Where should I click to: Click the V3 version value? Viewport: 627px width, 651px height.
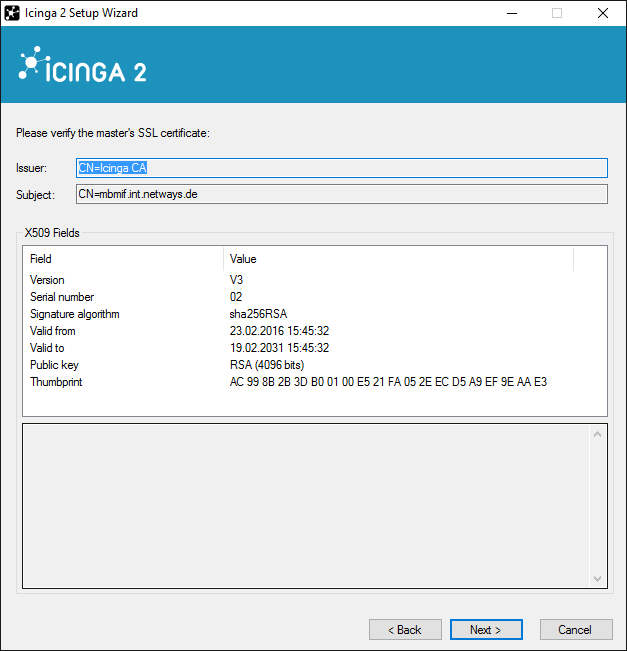point(236,280)
